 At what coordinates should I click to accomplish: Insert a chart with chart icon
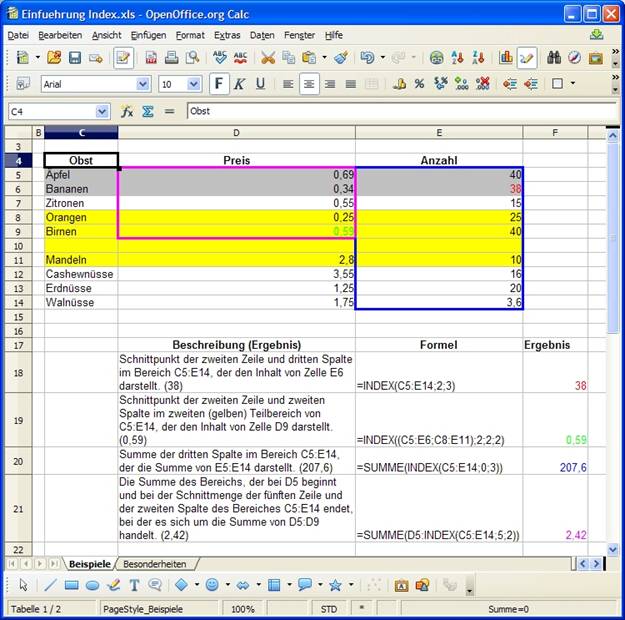(x=505, y=58)
